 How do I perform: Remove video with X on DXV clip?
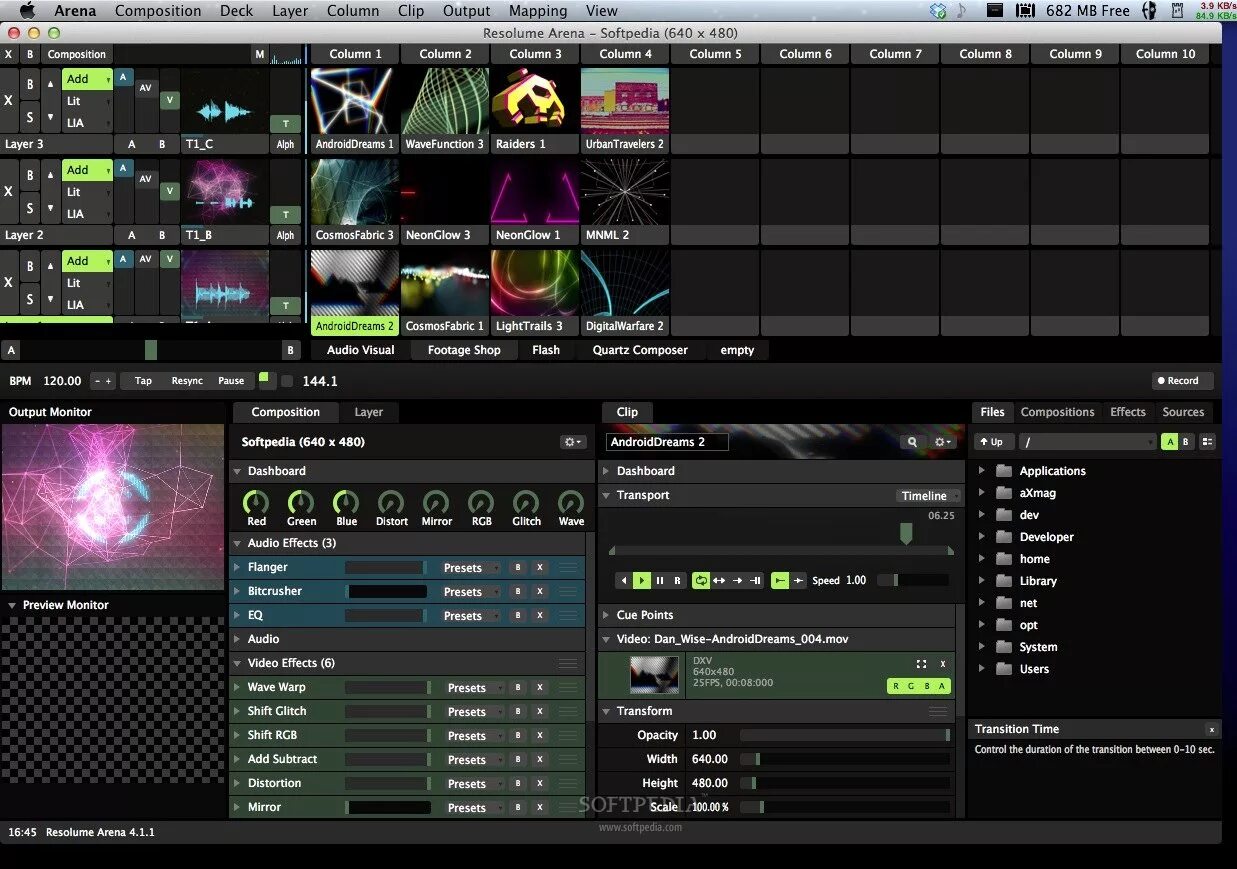(942, 664)
